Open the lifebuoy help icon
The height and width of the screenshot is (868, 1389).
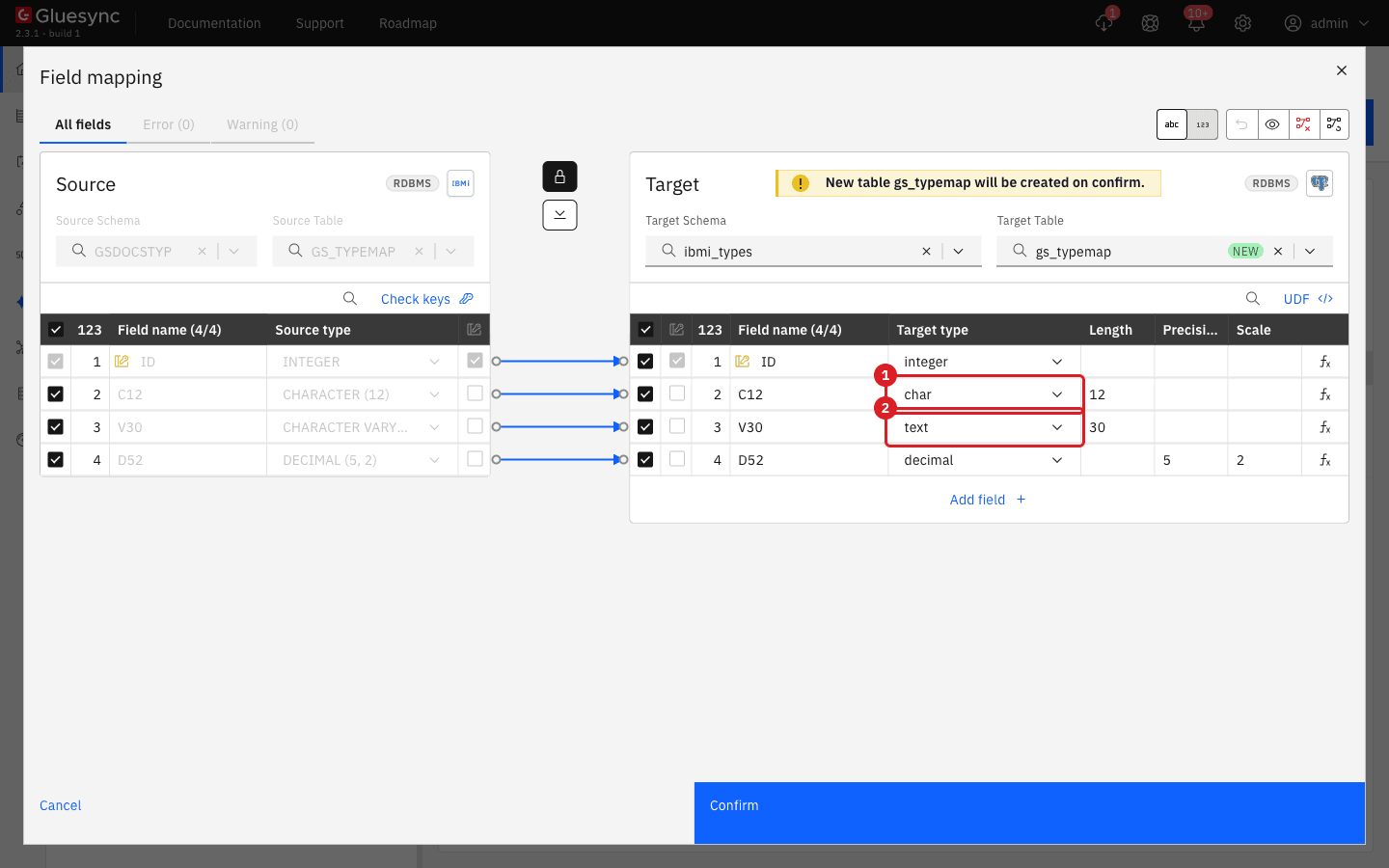pos(1150,23)
